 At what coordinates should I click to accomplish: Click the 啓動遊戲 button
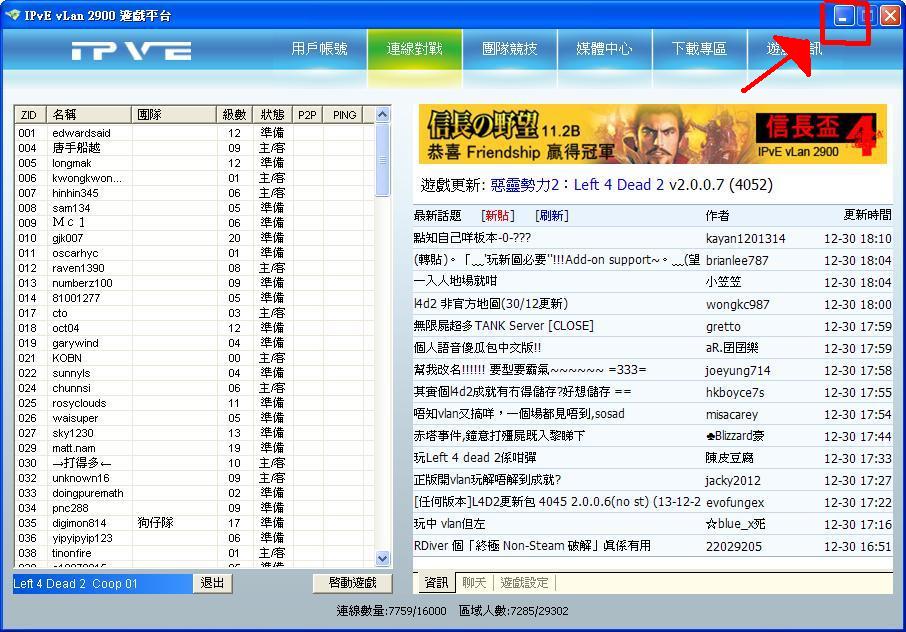[x=352, y=583]
